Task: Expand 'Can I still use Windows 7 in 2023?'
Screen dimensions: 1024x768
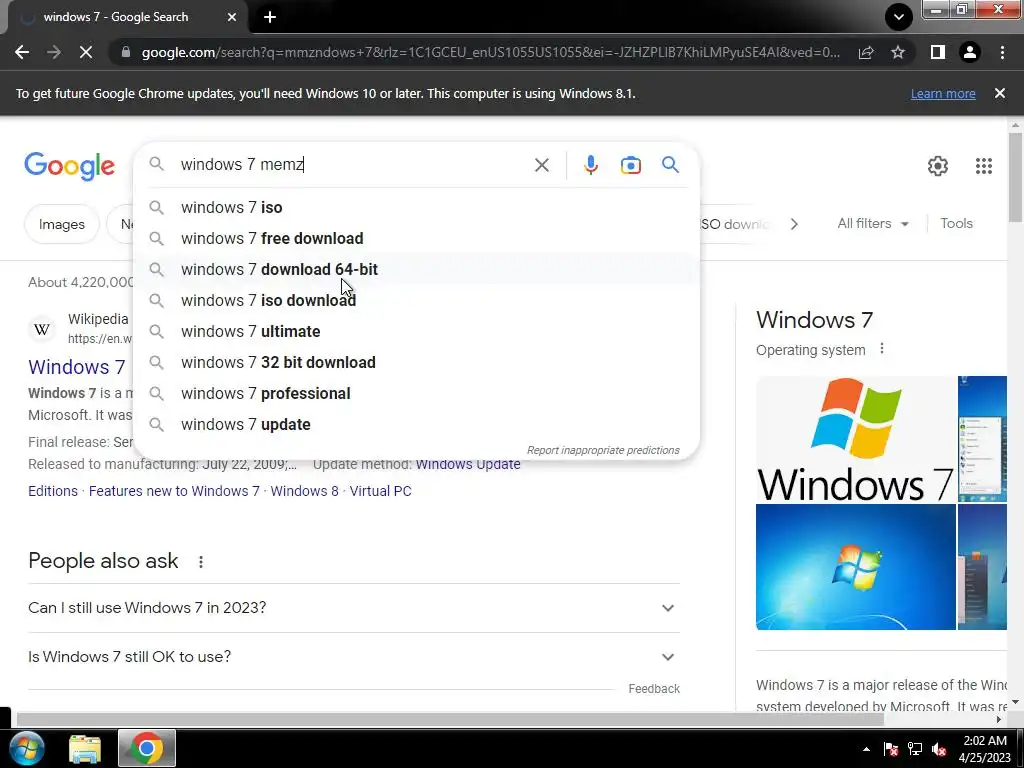Action: 354,608
